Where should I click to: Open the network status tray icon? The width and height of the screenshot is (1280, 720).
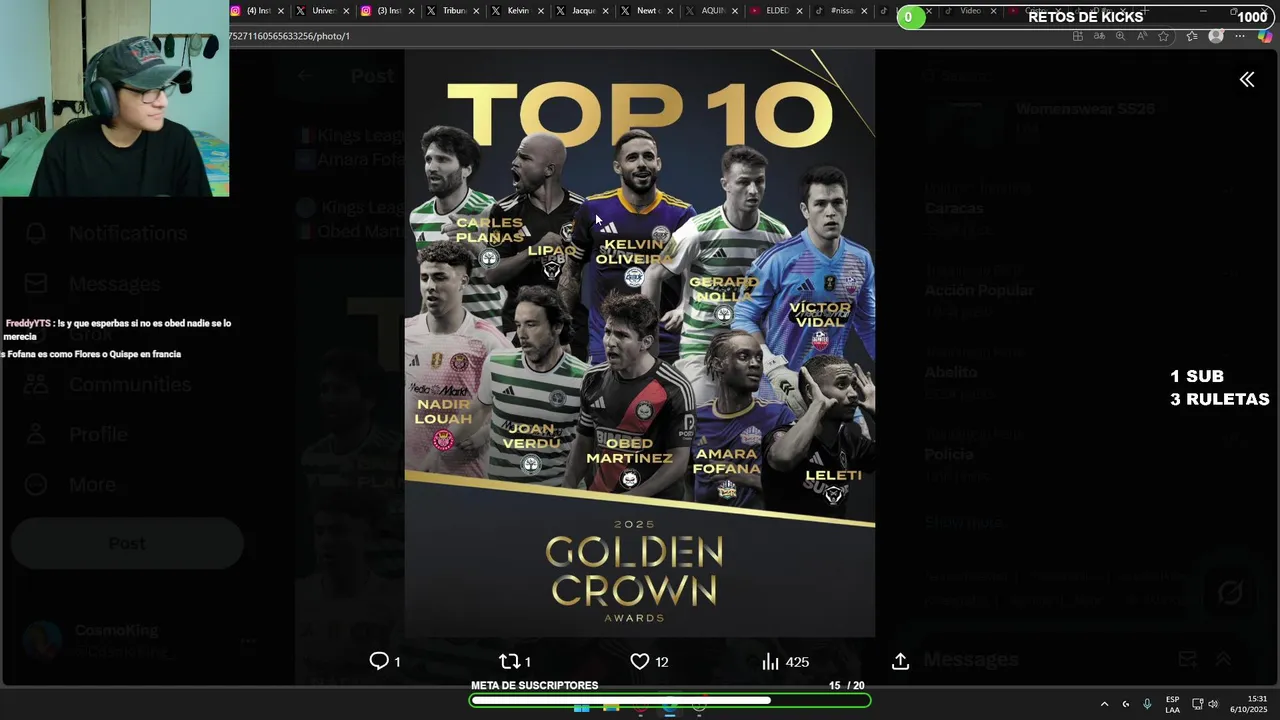pos(1197,704)
